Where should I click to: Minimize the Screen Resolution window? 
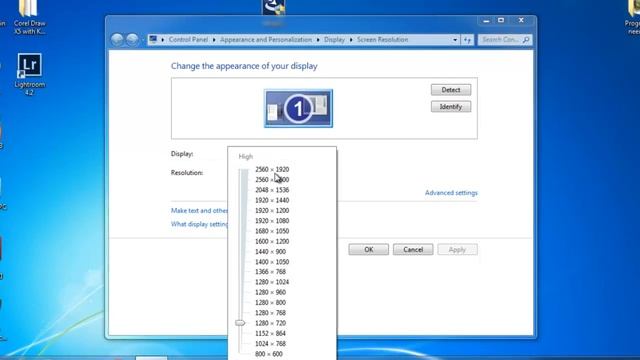[x=486, y=20]
